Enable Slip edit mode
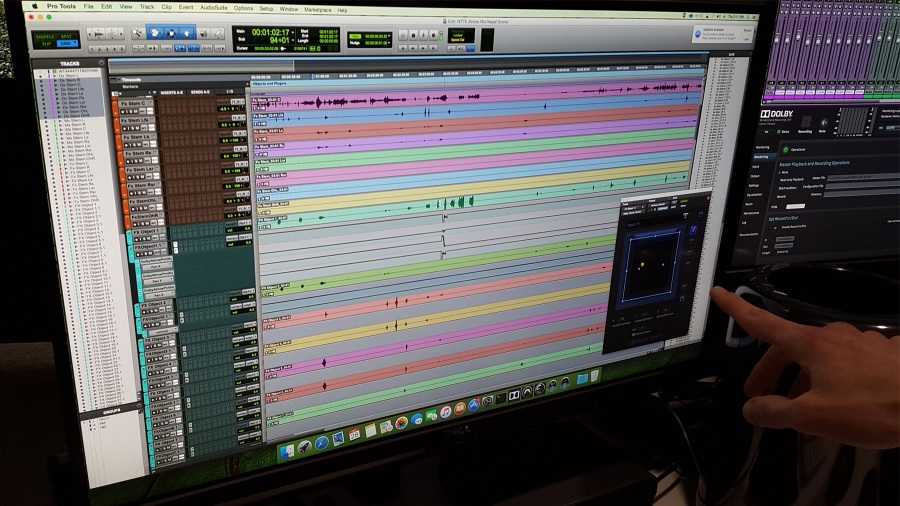This screenshot has height=506, width=900. [46, 44]
